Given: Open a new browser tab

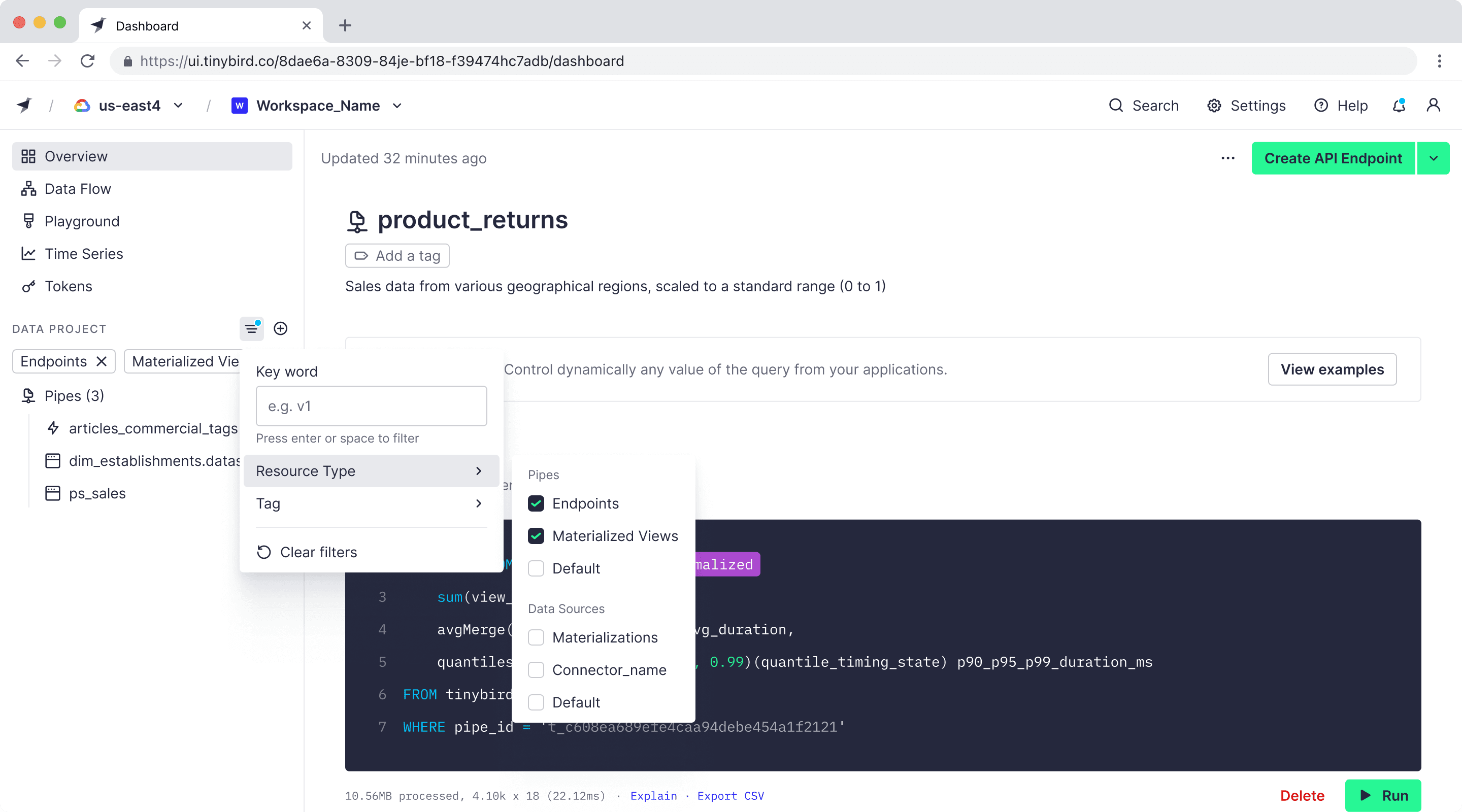Looking at the screenshot, I should (x=345, y=25).
